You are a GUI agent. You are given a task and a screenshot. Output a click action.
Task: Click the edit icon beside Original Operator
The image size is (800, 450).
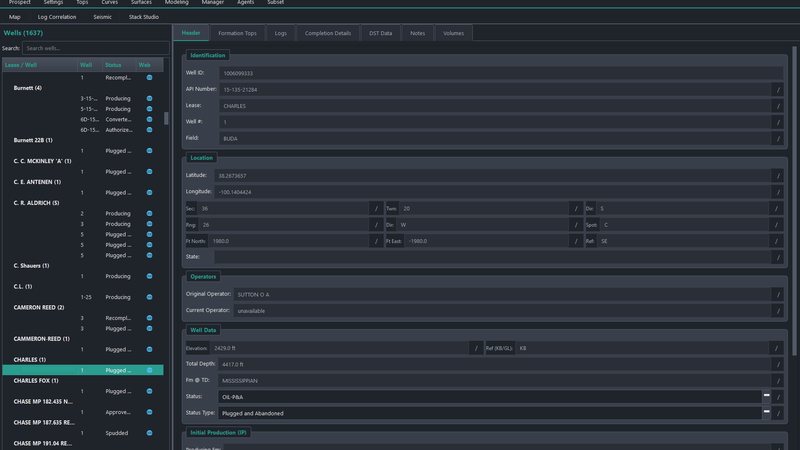pyautogui.click(x=778, y=294)
